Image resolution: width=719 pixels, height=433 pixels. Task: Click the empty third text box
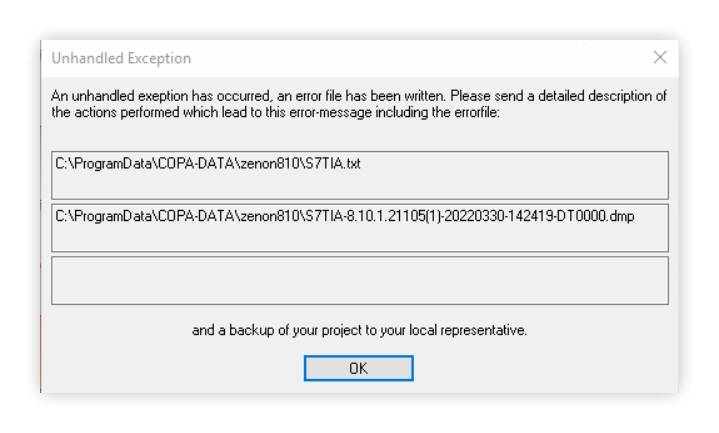coord(360,280)
